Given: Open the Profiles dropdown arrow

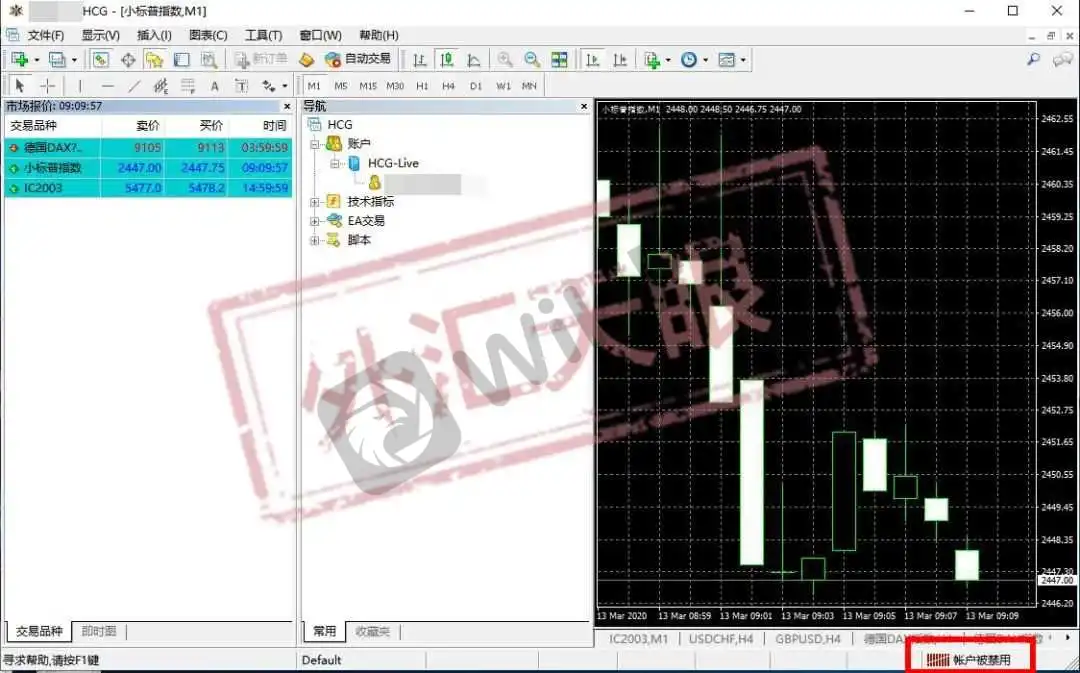Looking at the screenshot, I should (74, 61).
